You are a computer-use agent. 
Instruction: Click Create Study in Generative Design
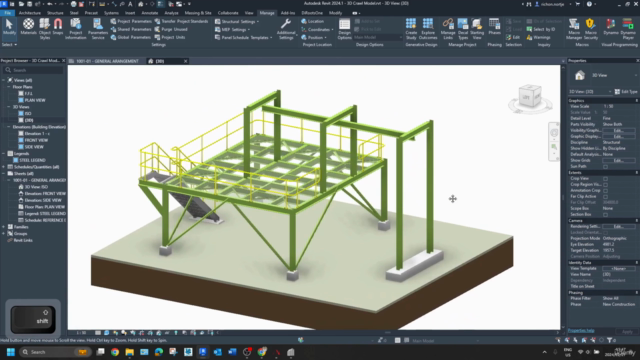[411, 28]
